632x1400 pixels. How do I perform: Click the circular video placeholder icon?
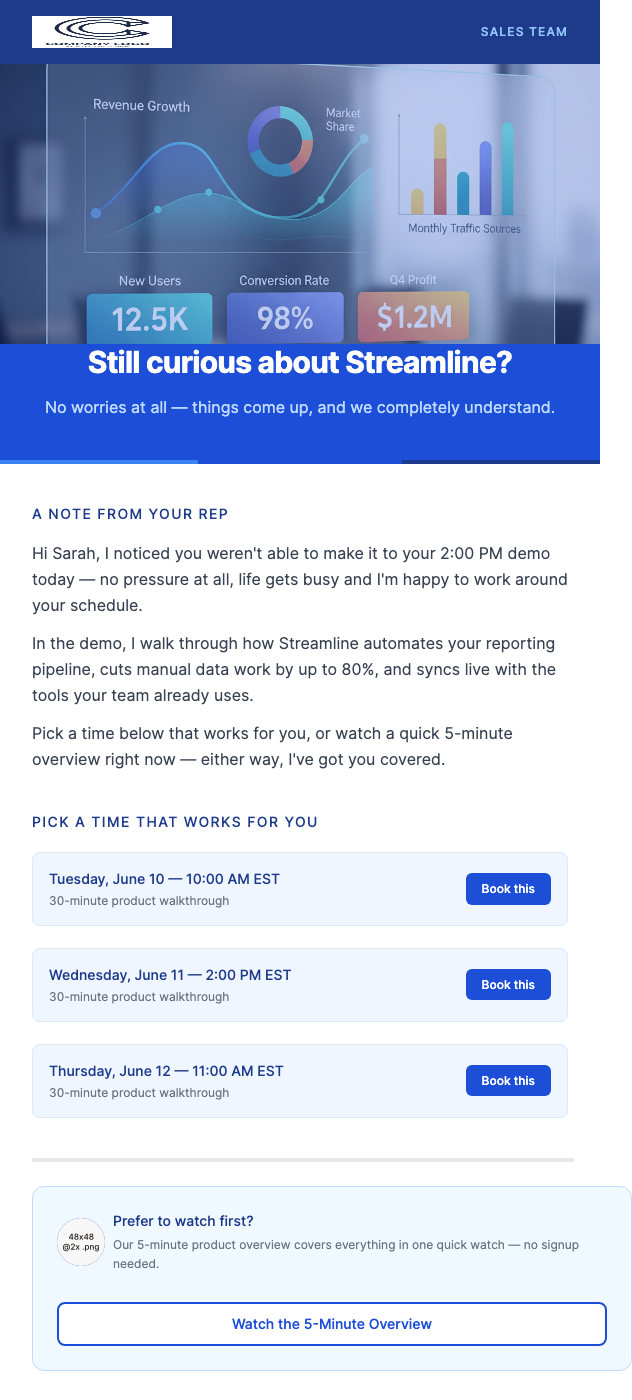pyautogui.click(x=80, y=1241)
